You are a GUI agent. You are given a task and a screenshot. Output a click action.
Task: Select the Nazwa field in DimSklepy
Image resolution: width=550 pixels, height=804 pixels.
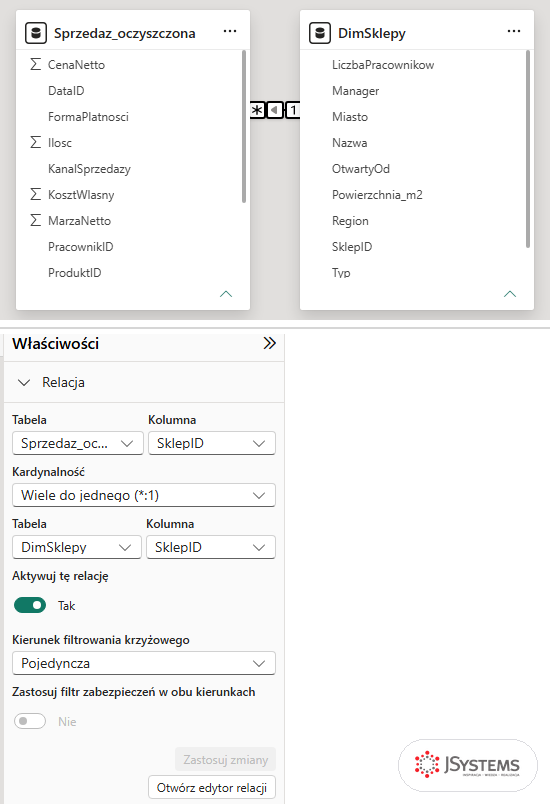point(349,143)
